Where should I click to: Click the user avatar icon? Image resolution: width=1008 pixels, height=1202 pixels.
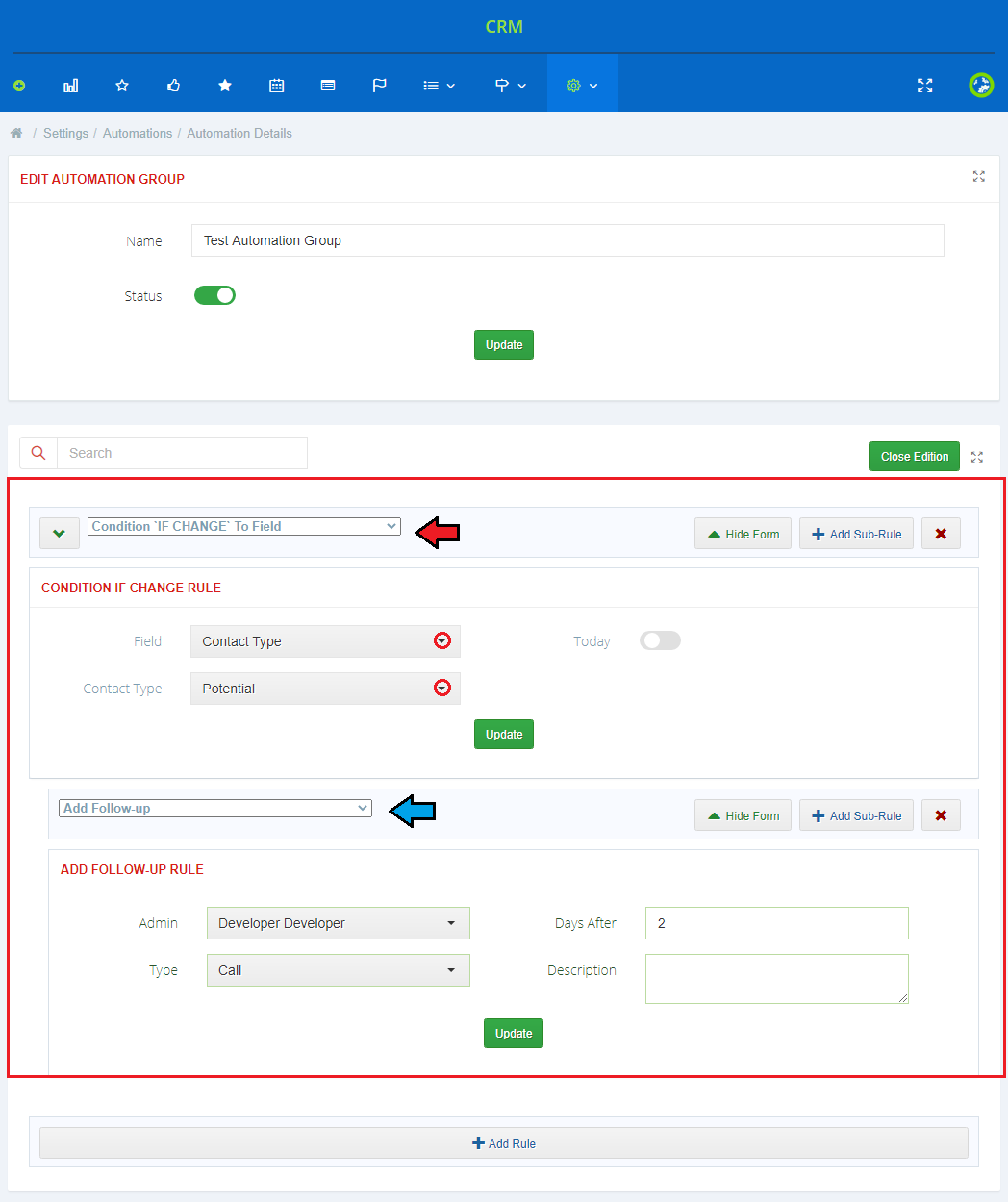click(981, 86)
